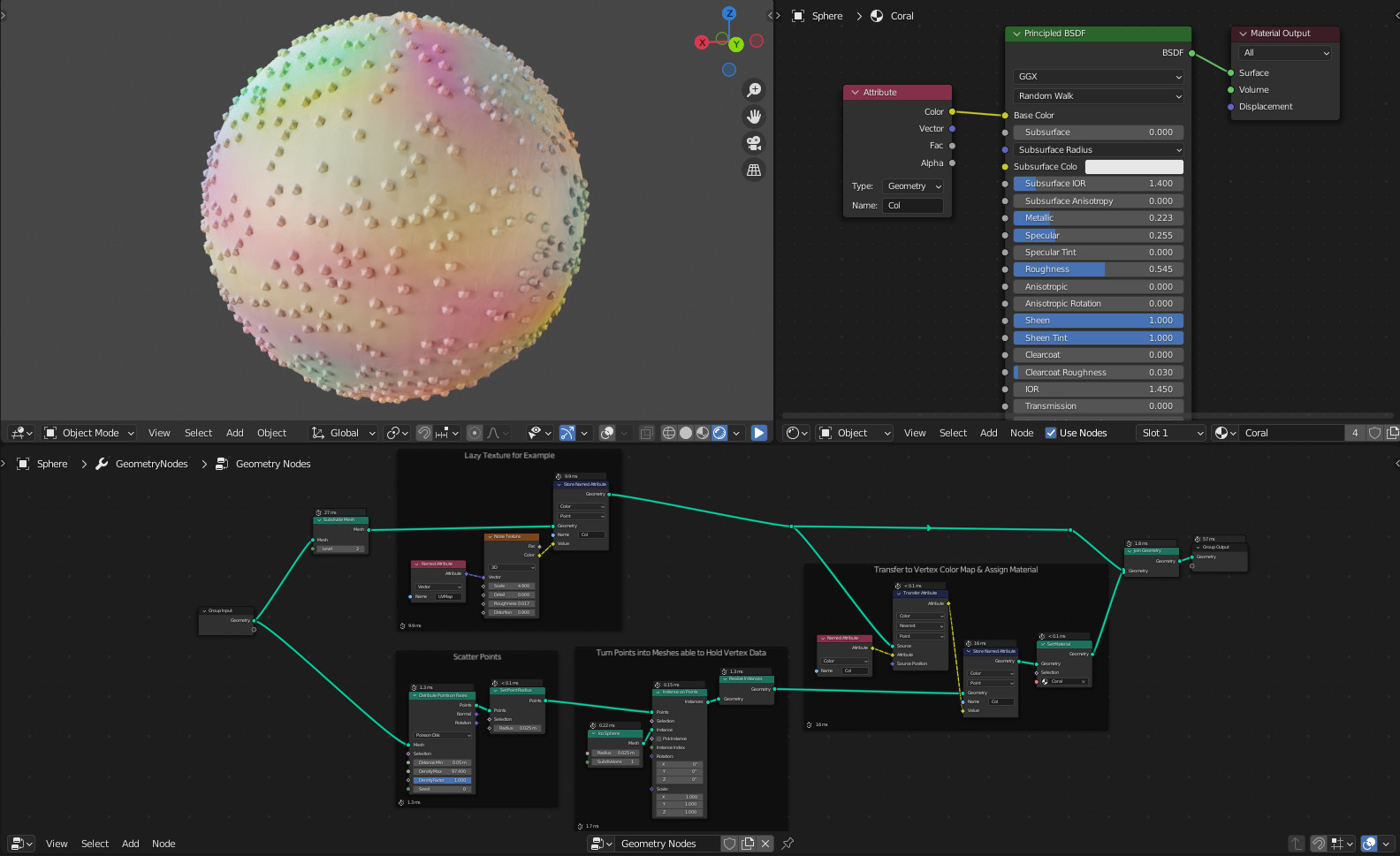Click GeometryNodes modifier in breadcrumb
This screenshot has height=856, width=1400.
[151, 464]
